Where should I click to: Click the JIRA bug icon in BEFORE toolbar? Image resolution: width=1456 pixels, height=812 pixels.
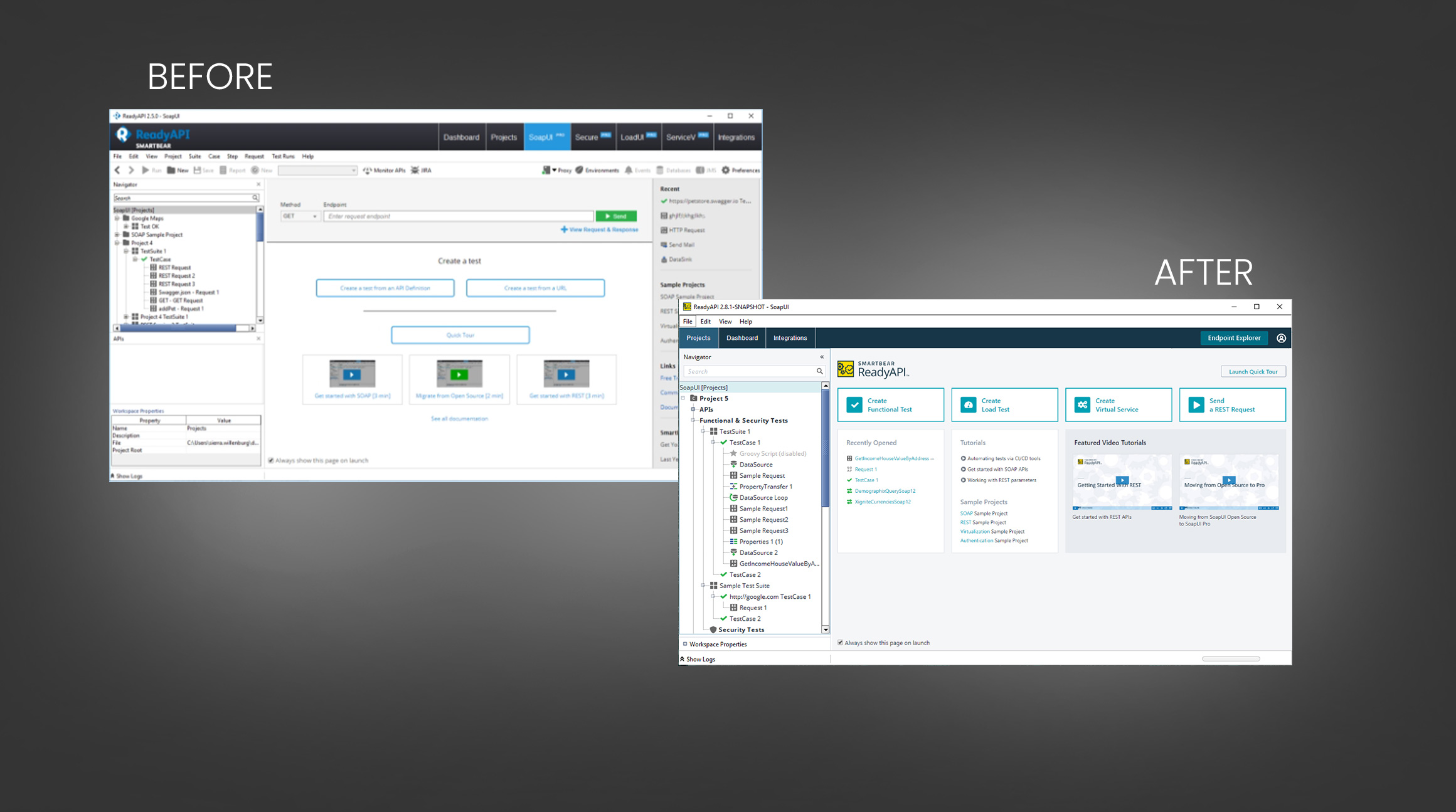415,170
